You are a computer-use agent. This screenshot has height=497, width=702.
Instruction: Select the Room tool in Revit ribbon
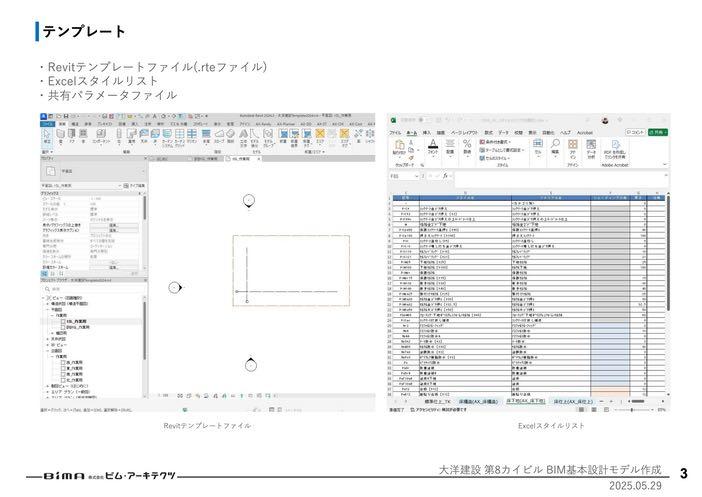[x=283, y=136]
